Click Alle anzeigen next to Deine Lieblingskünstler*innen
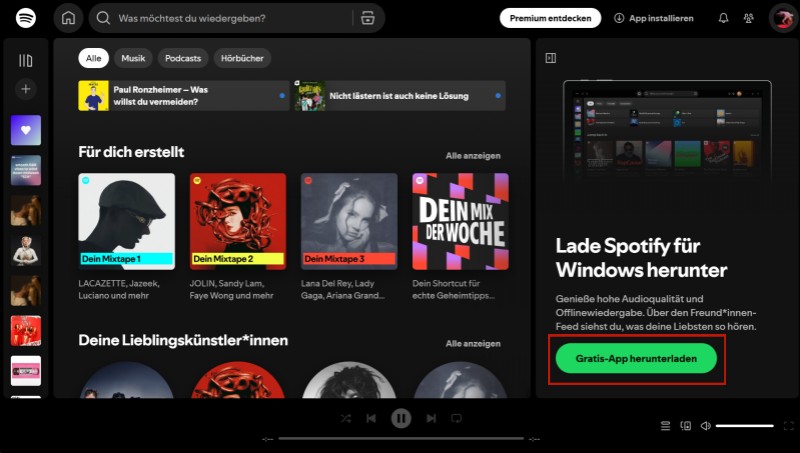800x453 pixels. pyautogui.click(x=473, y=343)
